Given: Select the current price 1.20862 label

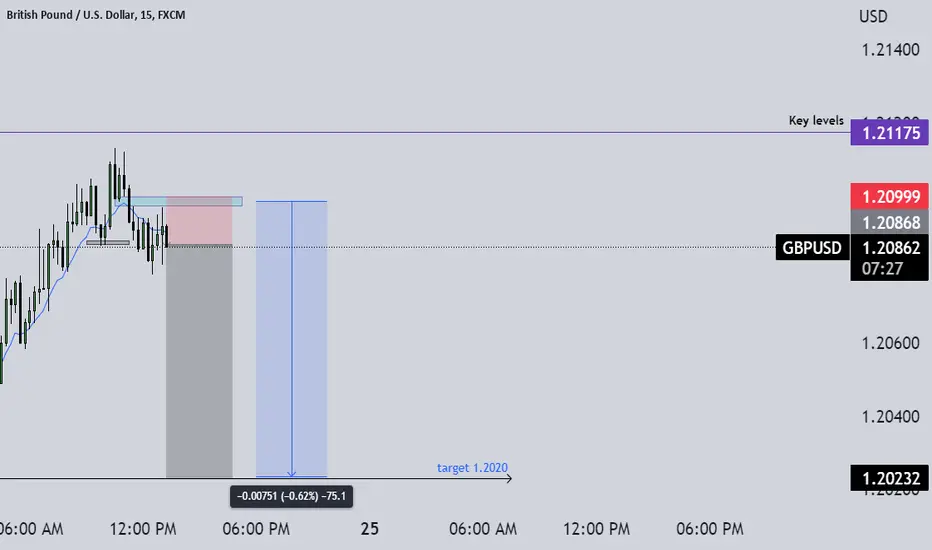Looking at the screenshot, I should [890, 247].
